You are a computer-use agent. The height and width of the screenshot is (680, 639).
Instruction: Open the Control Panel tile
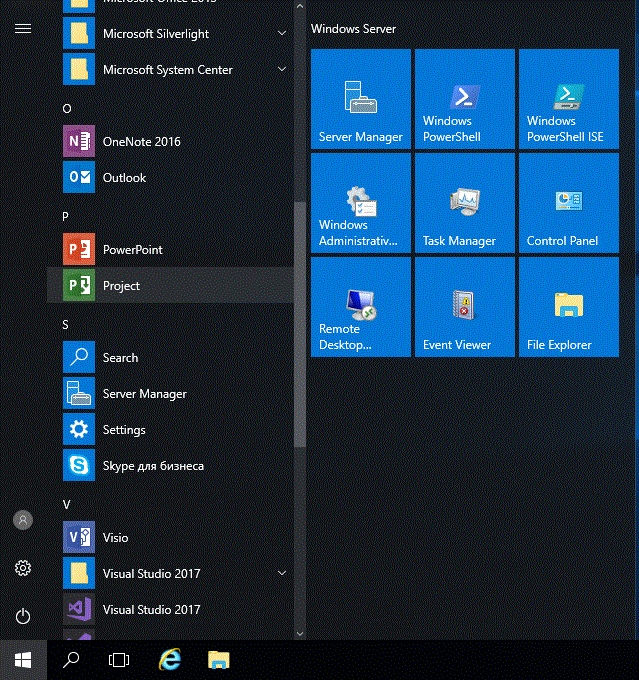point(569,203)
